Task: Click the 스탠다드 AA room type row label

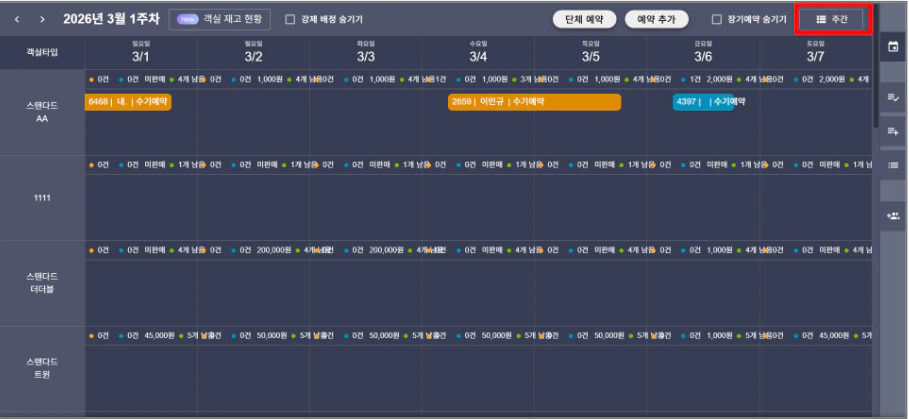Action: [42, 112]
